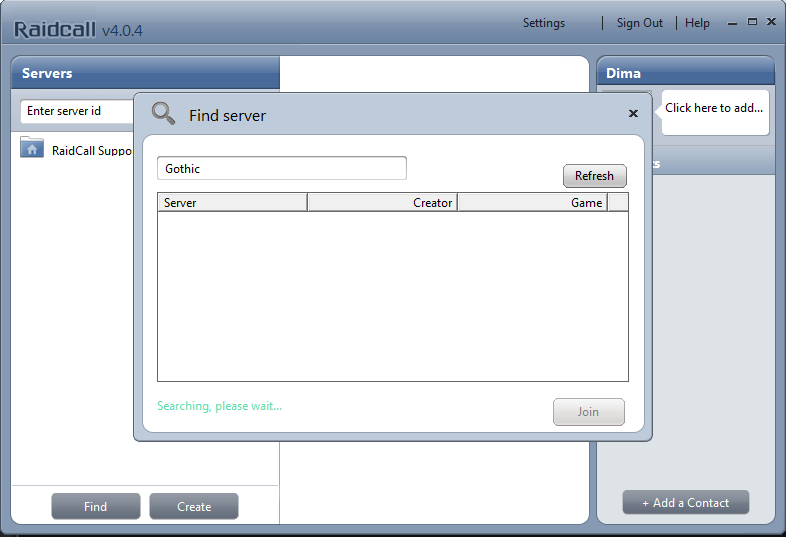This screenshot has width=786, height=537.
Task: Click the 'Searching, please wait...' status text
Action: [x=220, y=406]
